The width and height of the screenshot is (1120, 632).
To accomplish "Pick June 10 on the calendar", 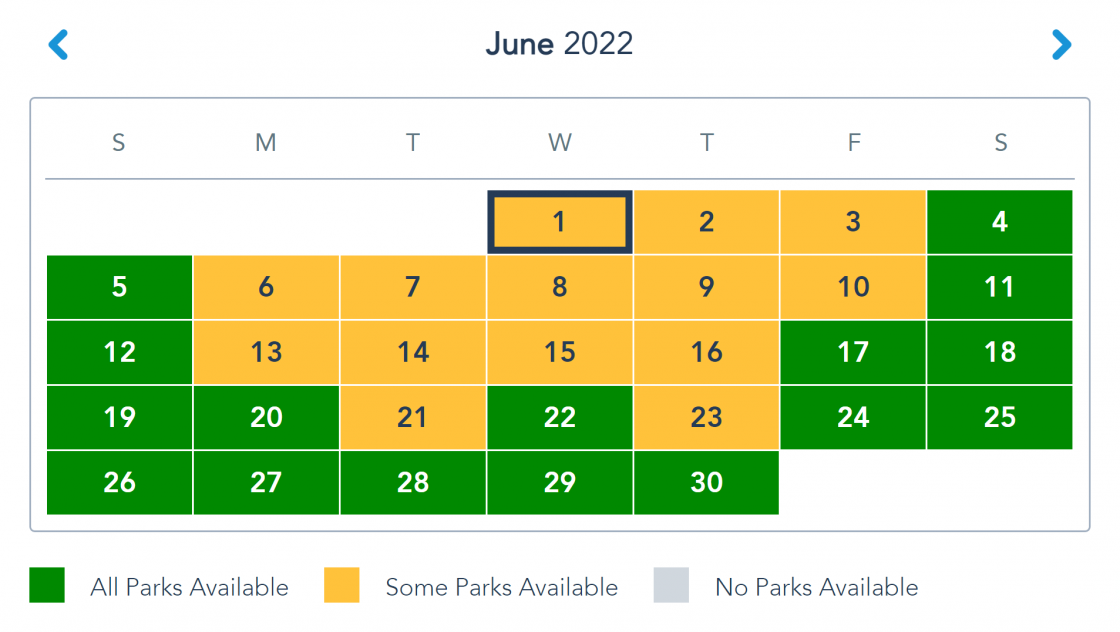I will pyautogui.click(x=853, y=287).
